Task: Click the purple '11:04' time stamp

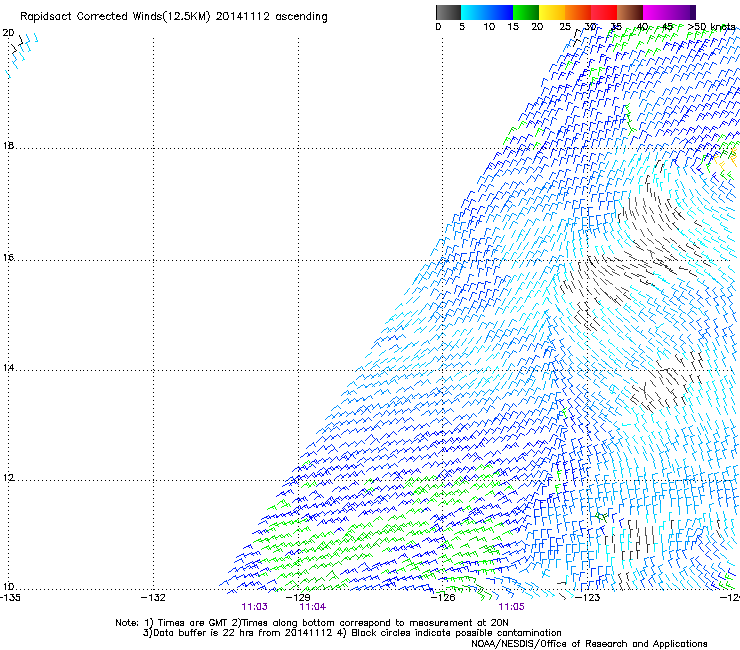Action: point(312,607)
